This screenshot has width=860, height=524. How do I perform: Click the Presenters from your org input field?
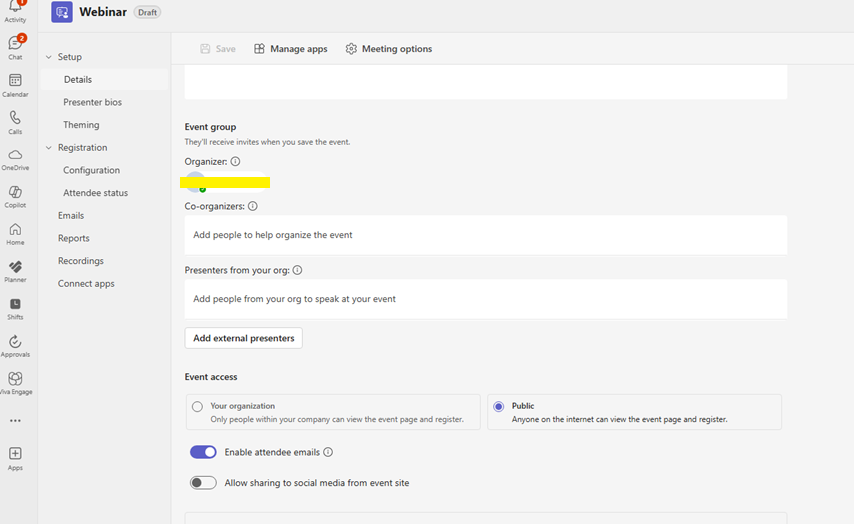(486, 299)
